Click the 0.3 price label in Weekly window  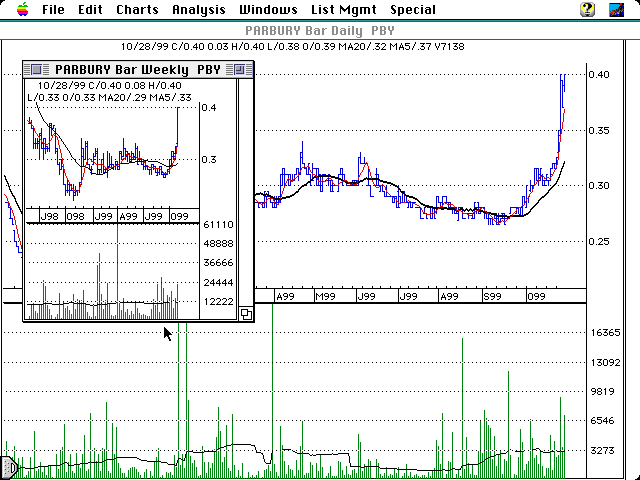coord(209,160)
